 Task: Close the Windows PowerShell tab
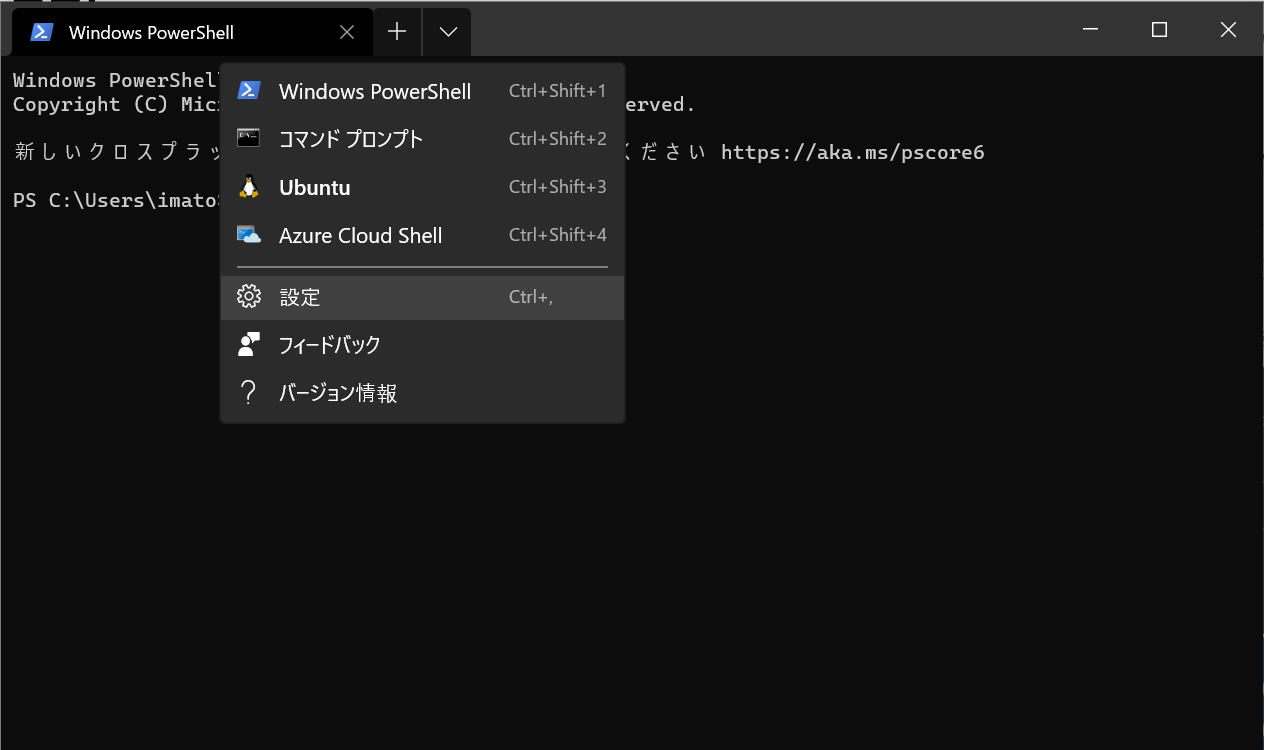(x=347, y=32)
